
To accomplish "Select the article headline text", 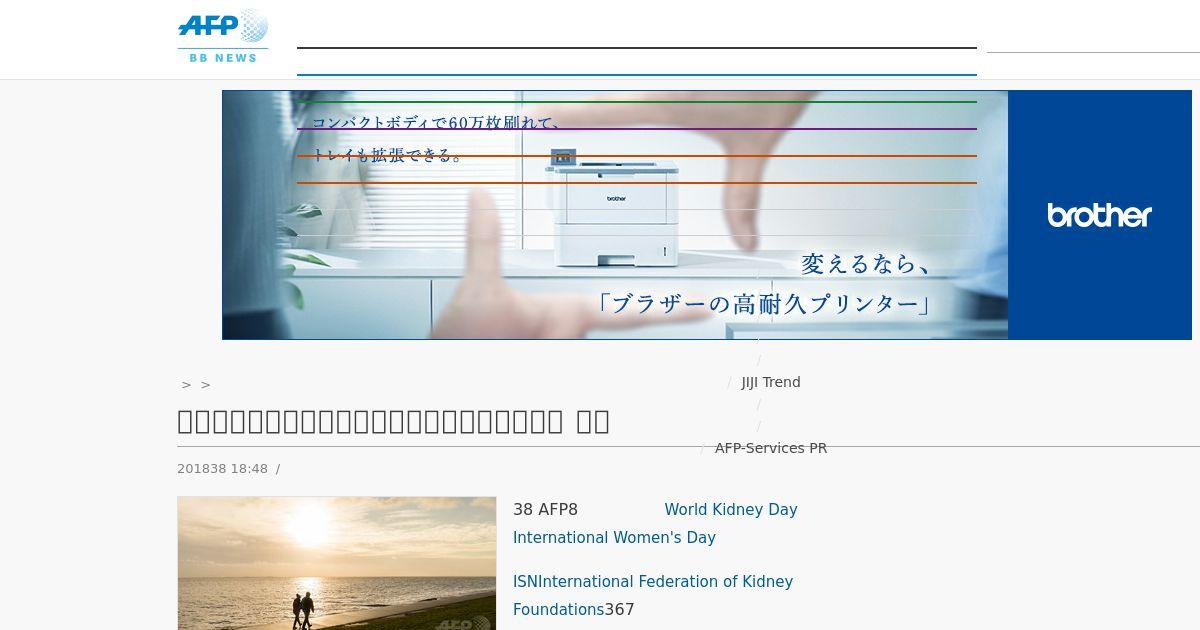I will [393, 422].
